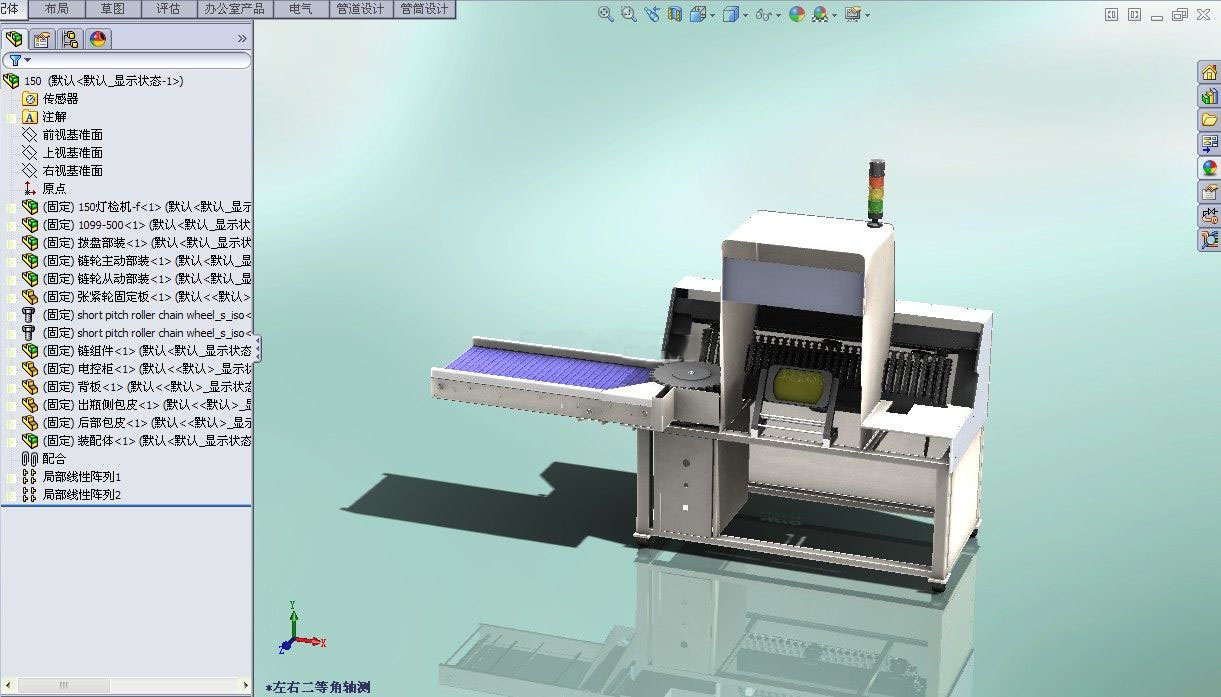1221x697 pixels.
Task: Switch to the 评估 tab
Action: coord(169,9)
